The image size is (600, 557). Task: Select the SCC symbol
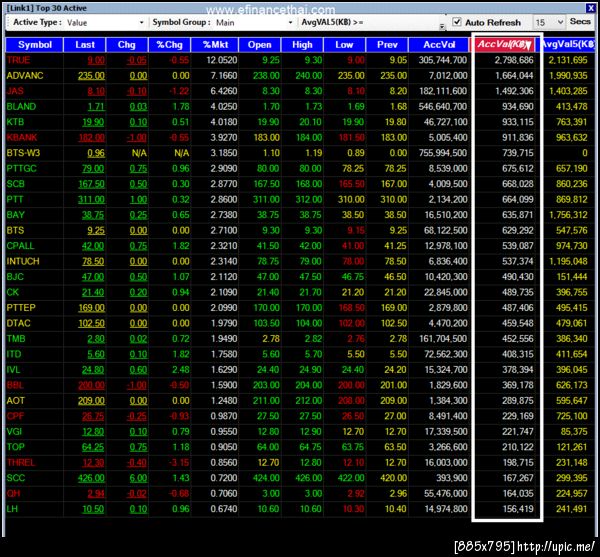(16, 478)
